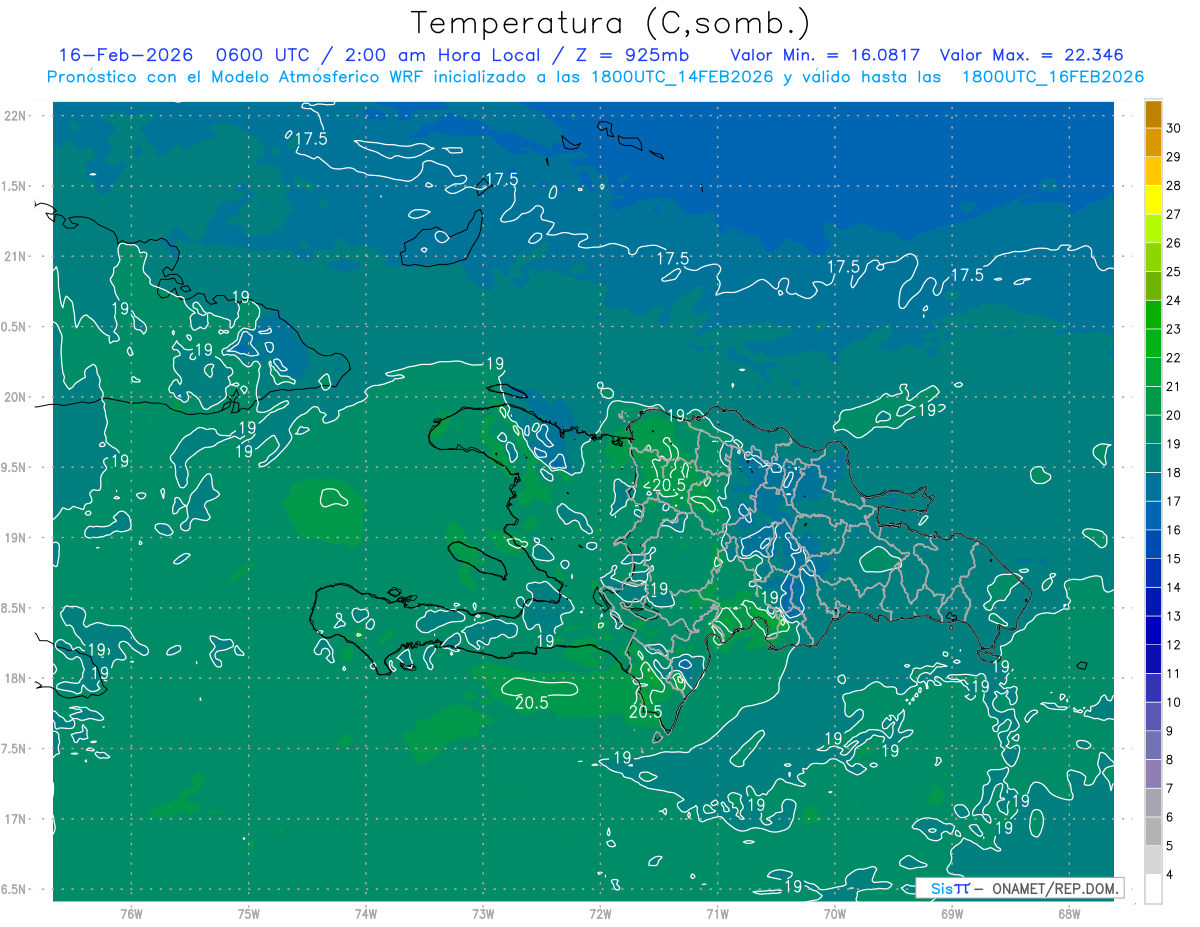1200x927 pixels.
Task: Click the 'Valor Min. = 16.0817' readout
Action: (825, 55)
